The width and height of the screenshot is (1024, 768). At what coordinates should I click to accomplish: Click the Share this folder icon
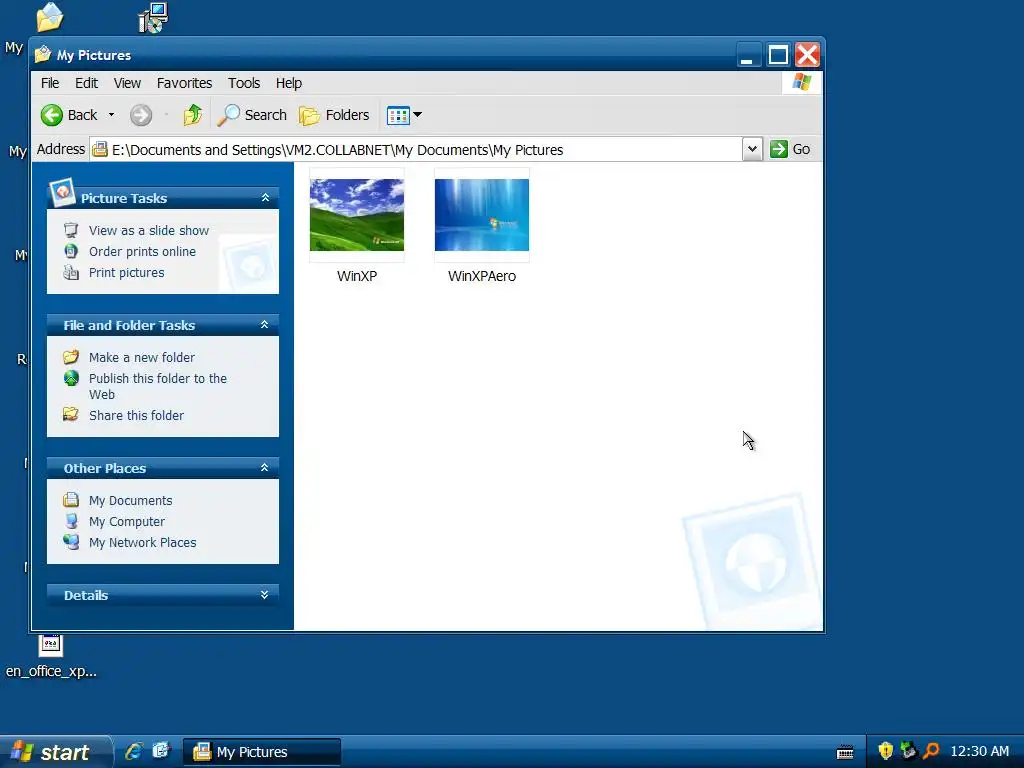(x=71, y=415)
